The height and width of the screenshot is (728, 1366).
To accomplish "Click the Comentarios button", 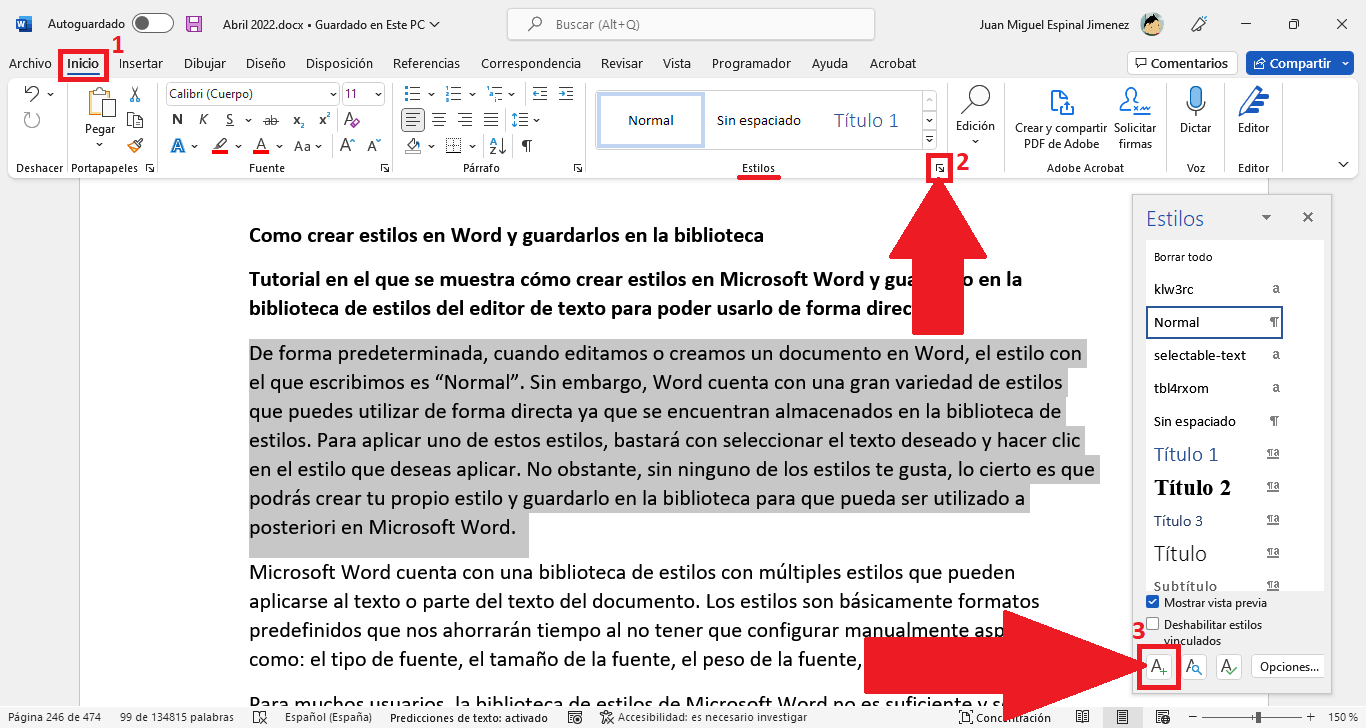I will tap(1182, 63).
